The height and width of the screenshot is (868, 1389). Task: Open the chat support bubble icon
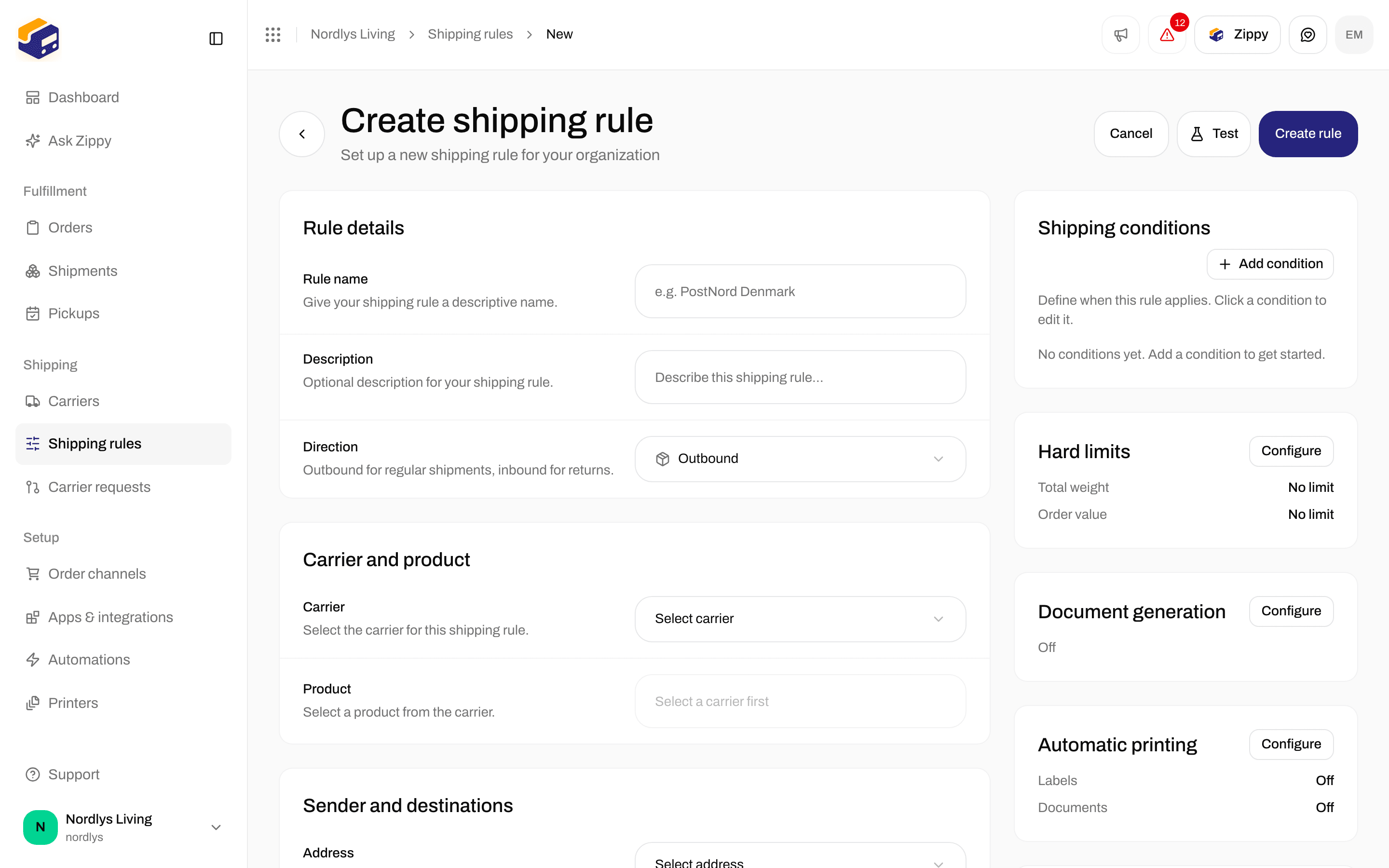[x=1307, y=34]
